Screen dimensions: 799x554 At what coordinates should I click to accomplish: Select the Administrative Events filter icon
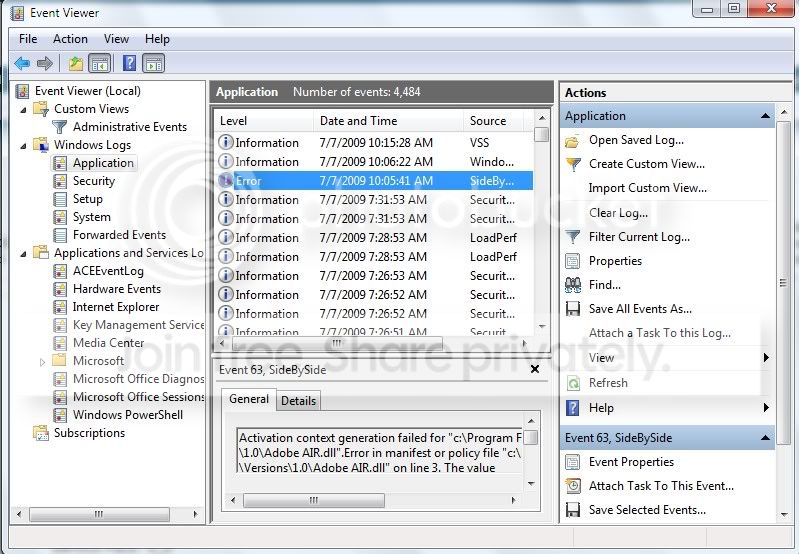[60, 126]
